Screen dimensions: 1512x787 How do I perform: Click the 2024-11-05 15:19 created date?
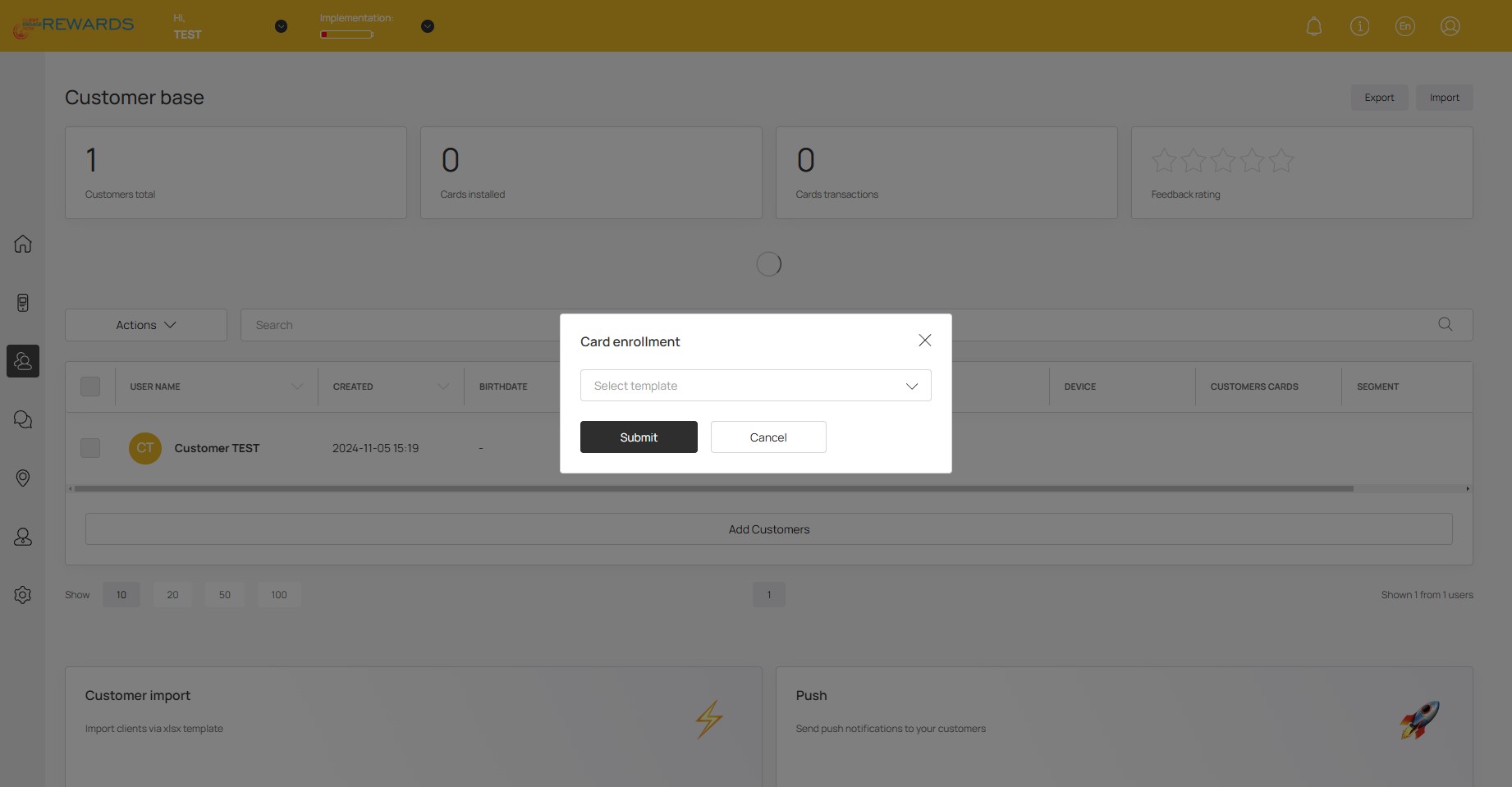pyautogui.click(x=375, y=448)
